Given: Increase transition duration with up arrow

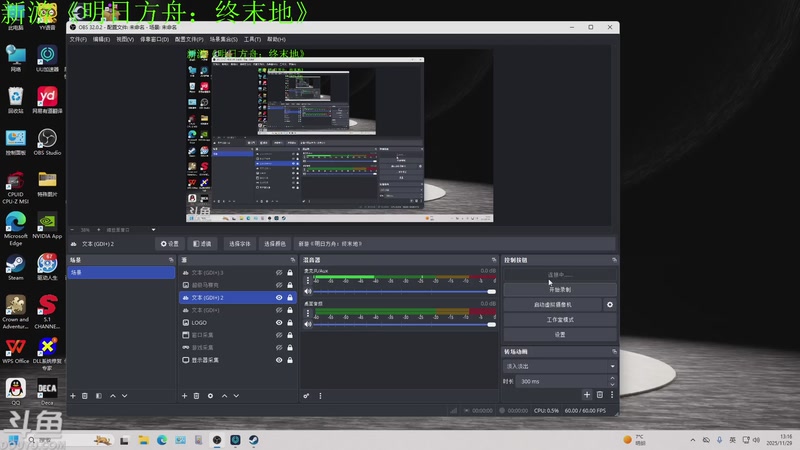Looking at the screenshot, I should [x=612, y=378].
